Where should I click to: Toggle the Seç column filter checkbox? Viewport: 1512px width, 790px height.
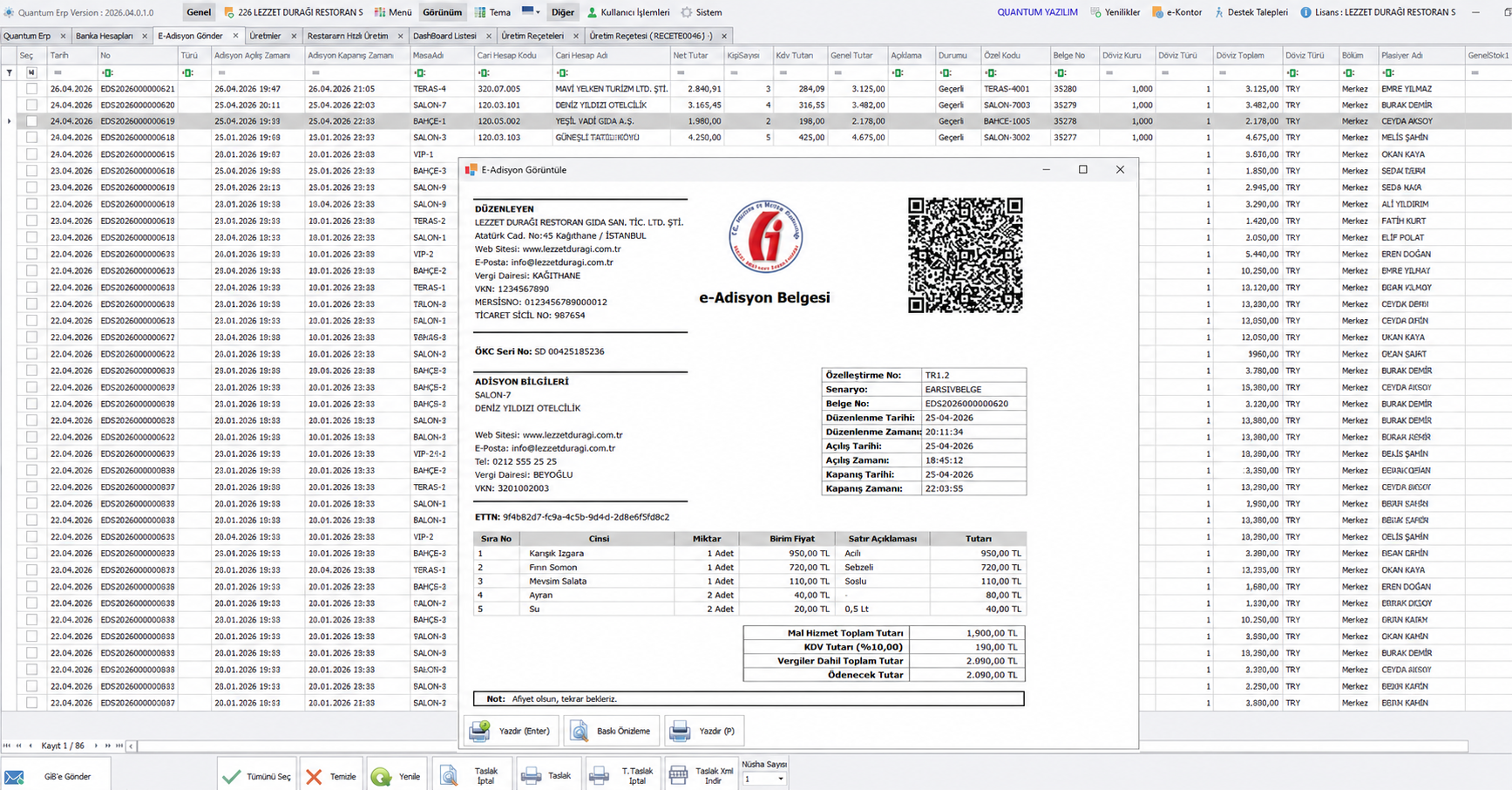31,72
